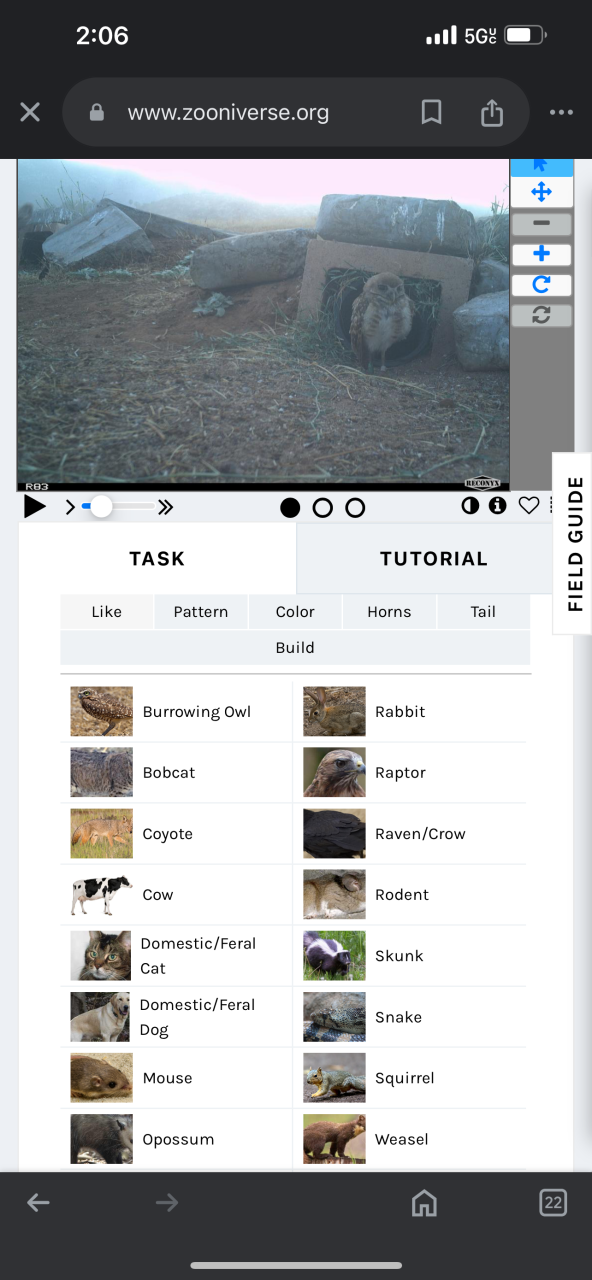
Task: Rotate the image using the rotate icon
Action: (541, 285)
